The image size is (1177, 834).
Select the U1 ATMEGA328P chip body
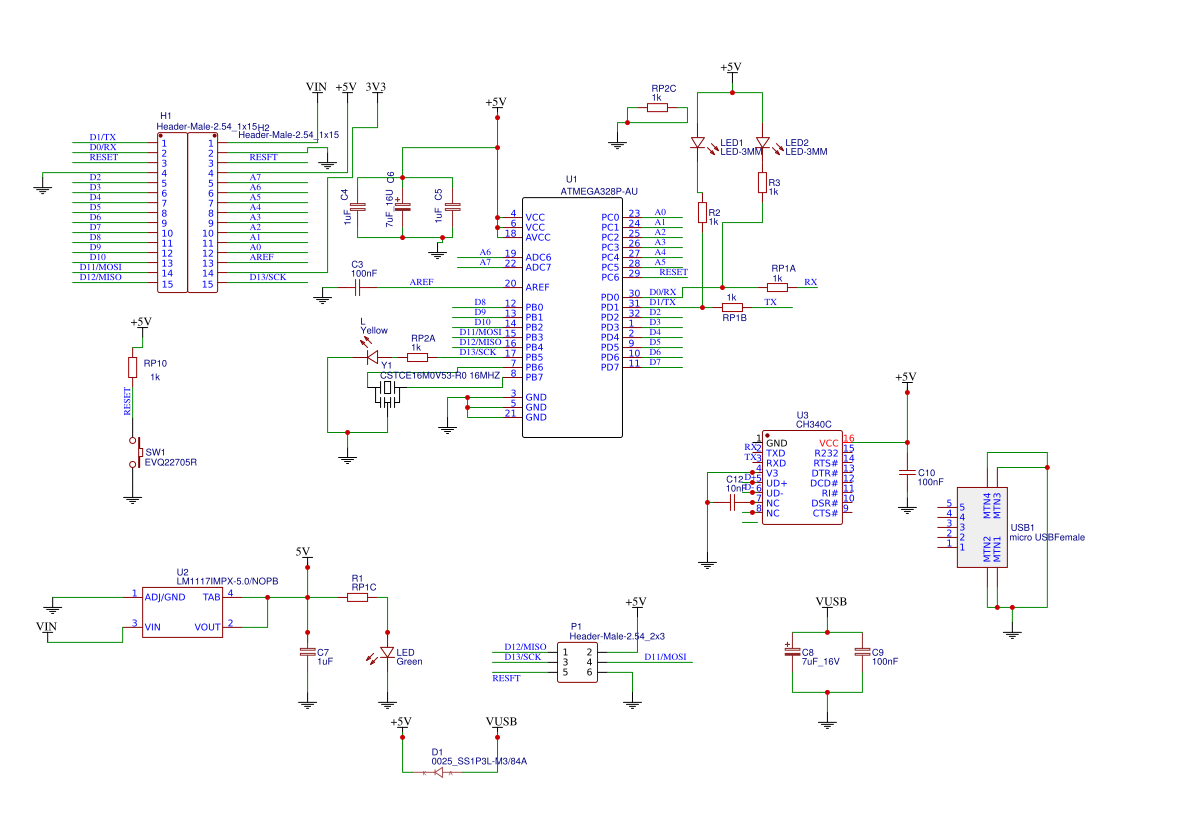click(x=572, y=318)
